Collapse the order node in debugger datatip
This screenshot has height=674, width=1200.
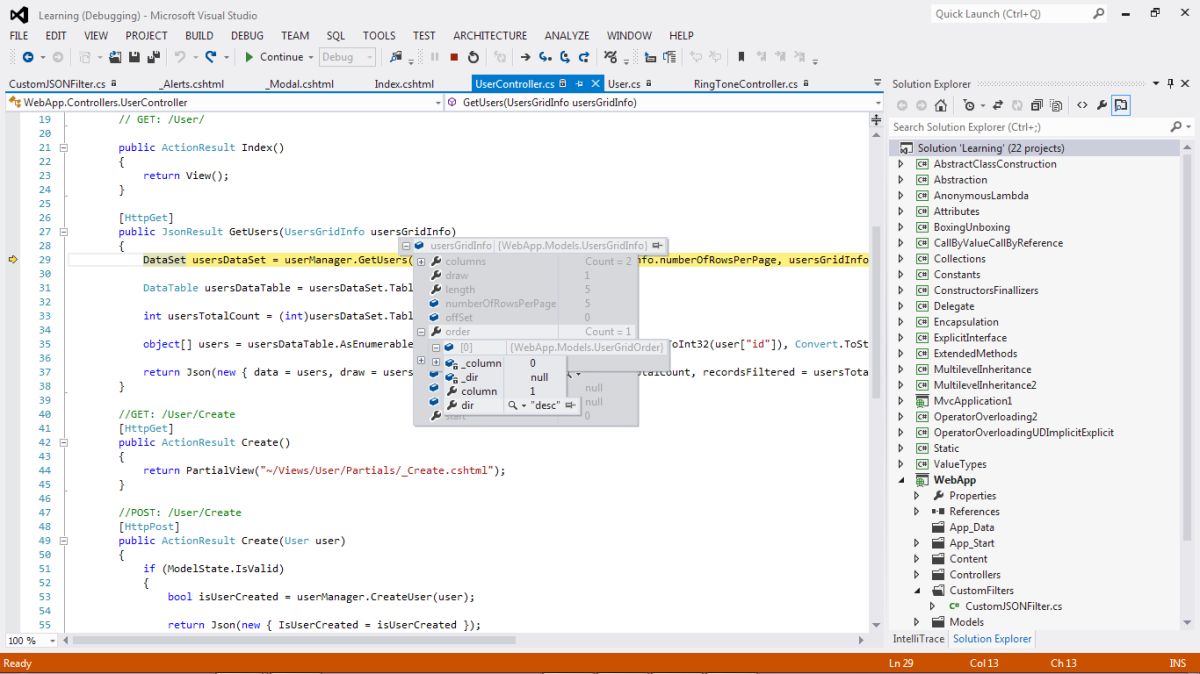pyautogui.click(x=421, y=331)
